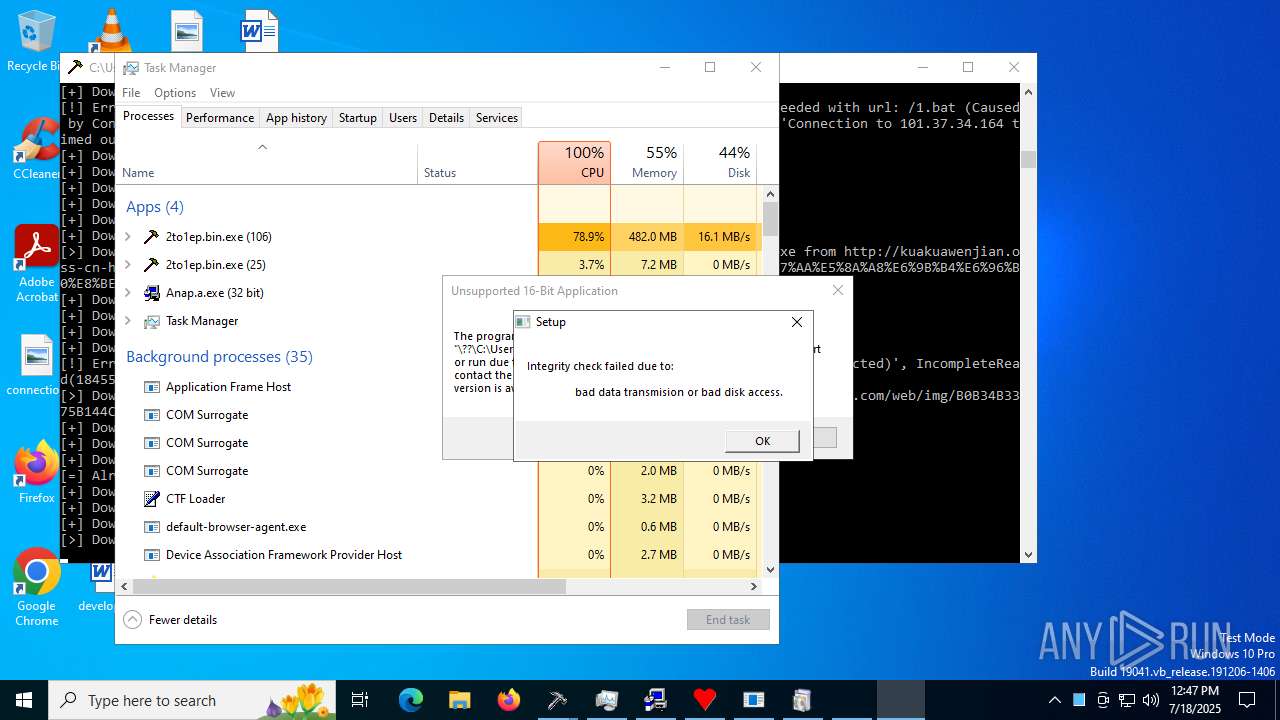This screenshot has height=720, width=1280.
Task: Select the Processes tab
Action: click(x=148, y=116)
